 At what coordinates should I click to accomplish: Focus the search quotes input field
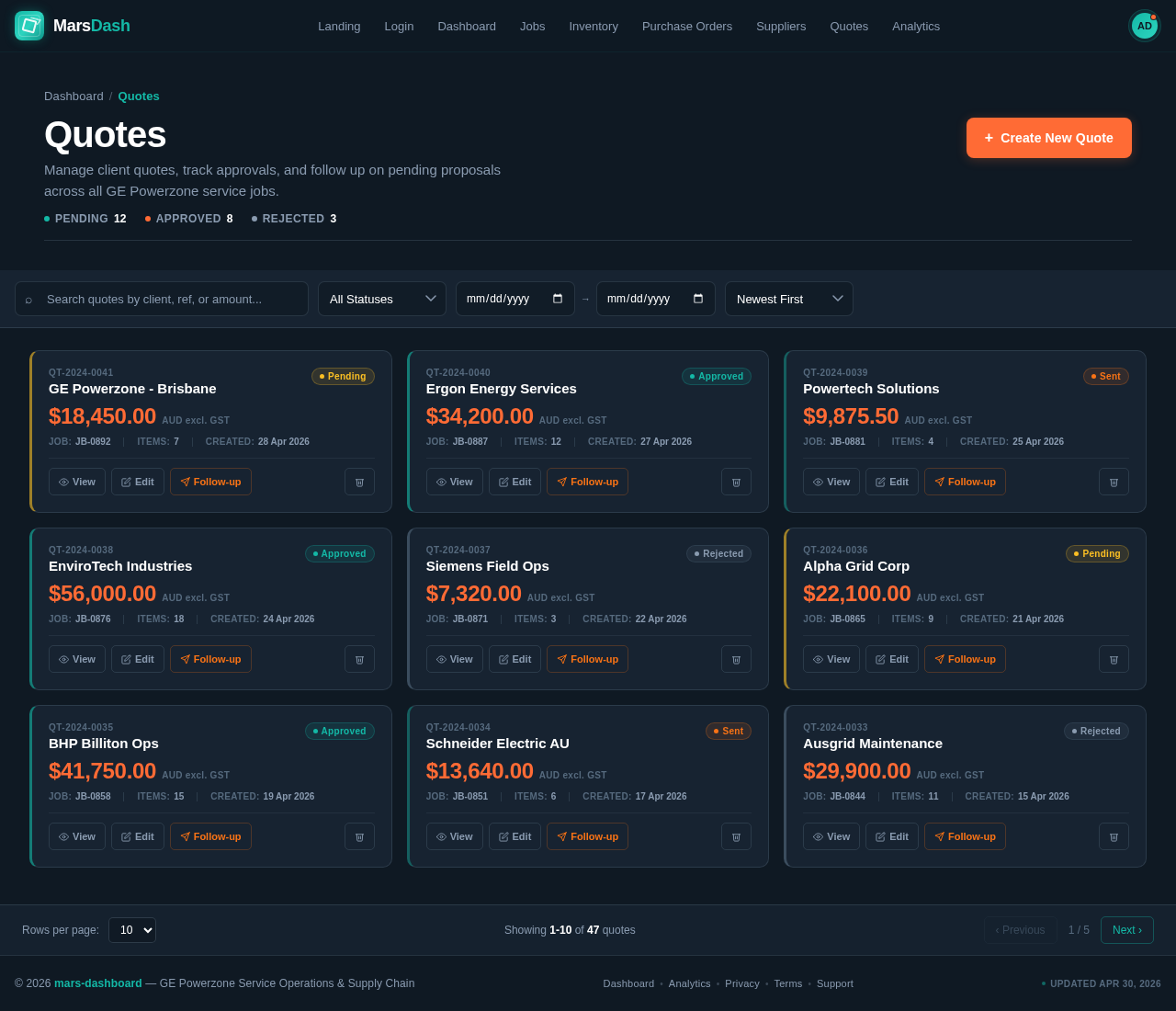coord(162,299)
